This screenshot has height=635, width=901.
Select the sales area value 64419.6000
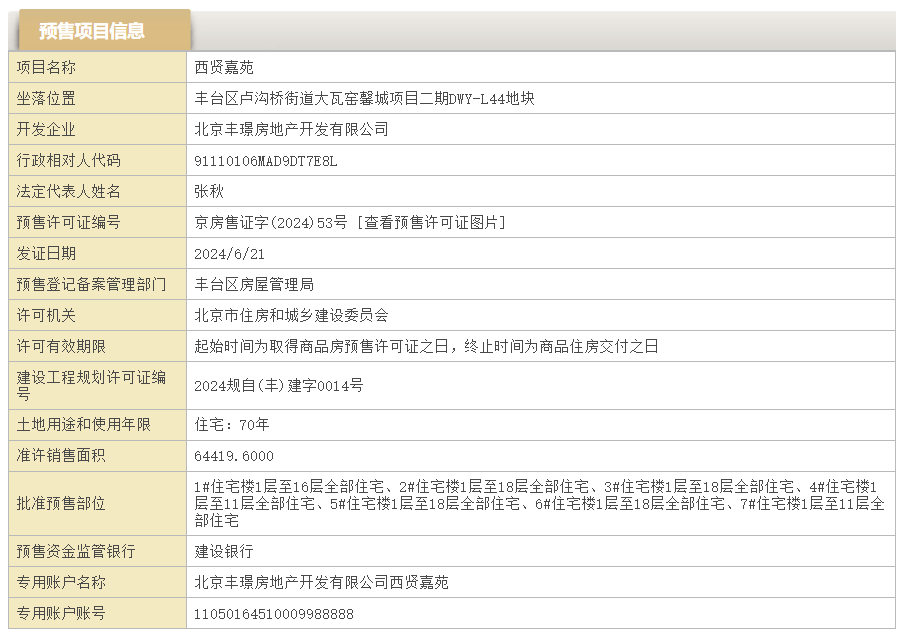click(x=234, y=456)
